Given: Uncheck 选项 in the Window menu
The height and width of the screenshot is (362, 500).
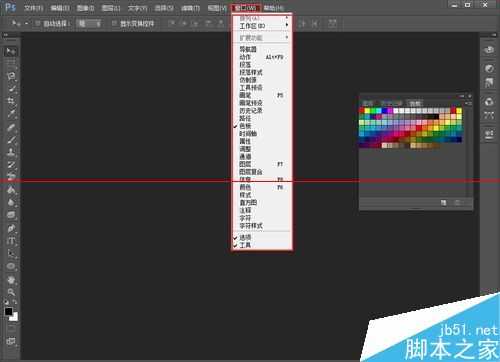Looking at the screenshot, I should coord(262,237).
